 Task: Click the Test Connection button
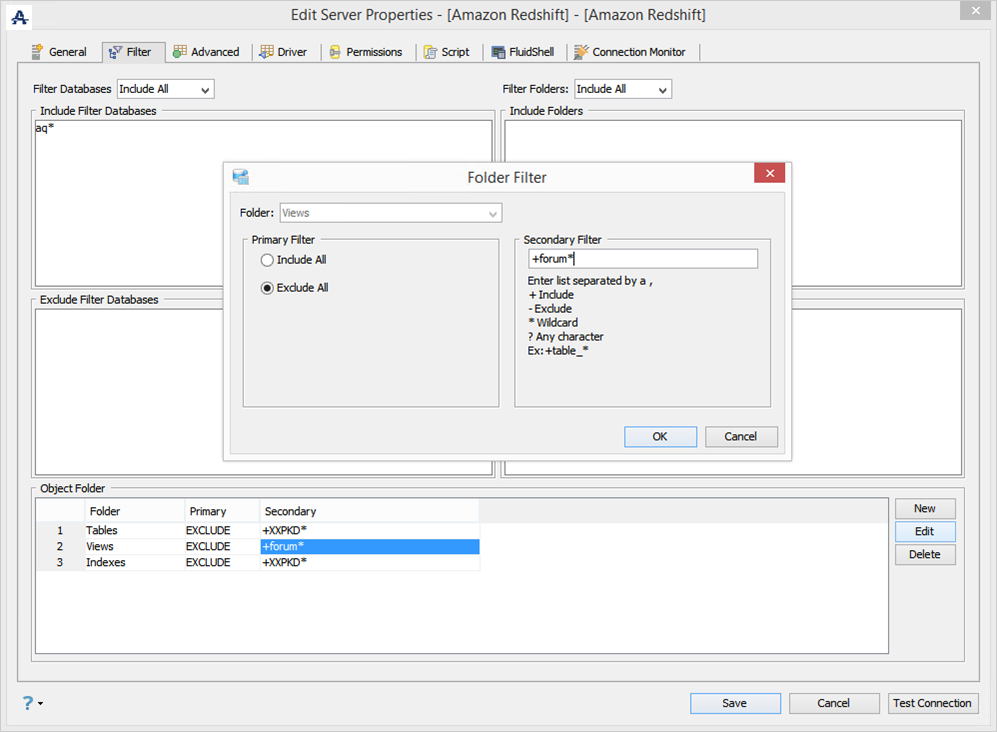pos(932,703)
